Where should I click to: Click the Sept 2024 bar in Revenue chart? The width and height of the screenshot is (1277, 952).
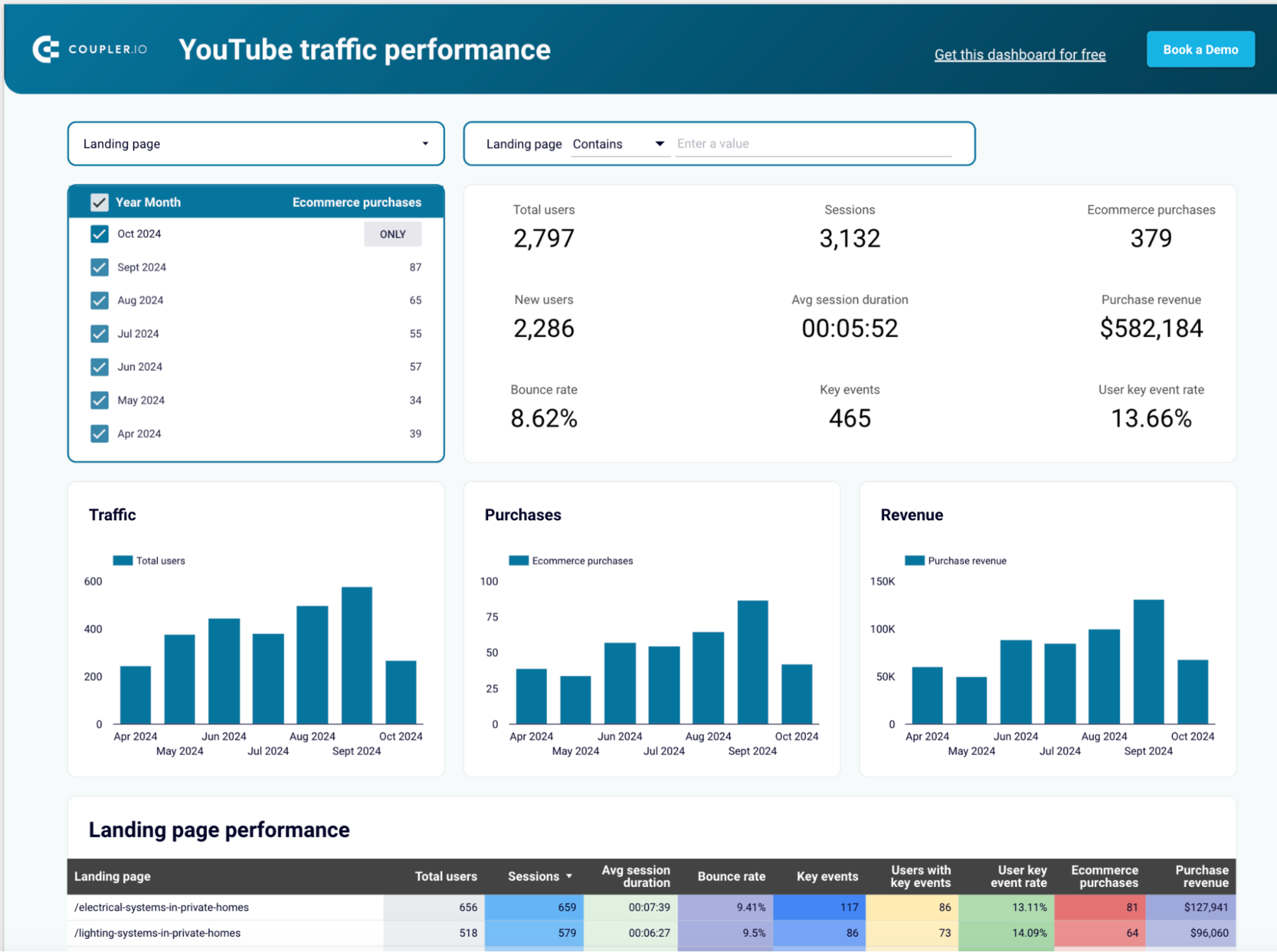(x=1149, y=661)
